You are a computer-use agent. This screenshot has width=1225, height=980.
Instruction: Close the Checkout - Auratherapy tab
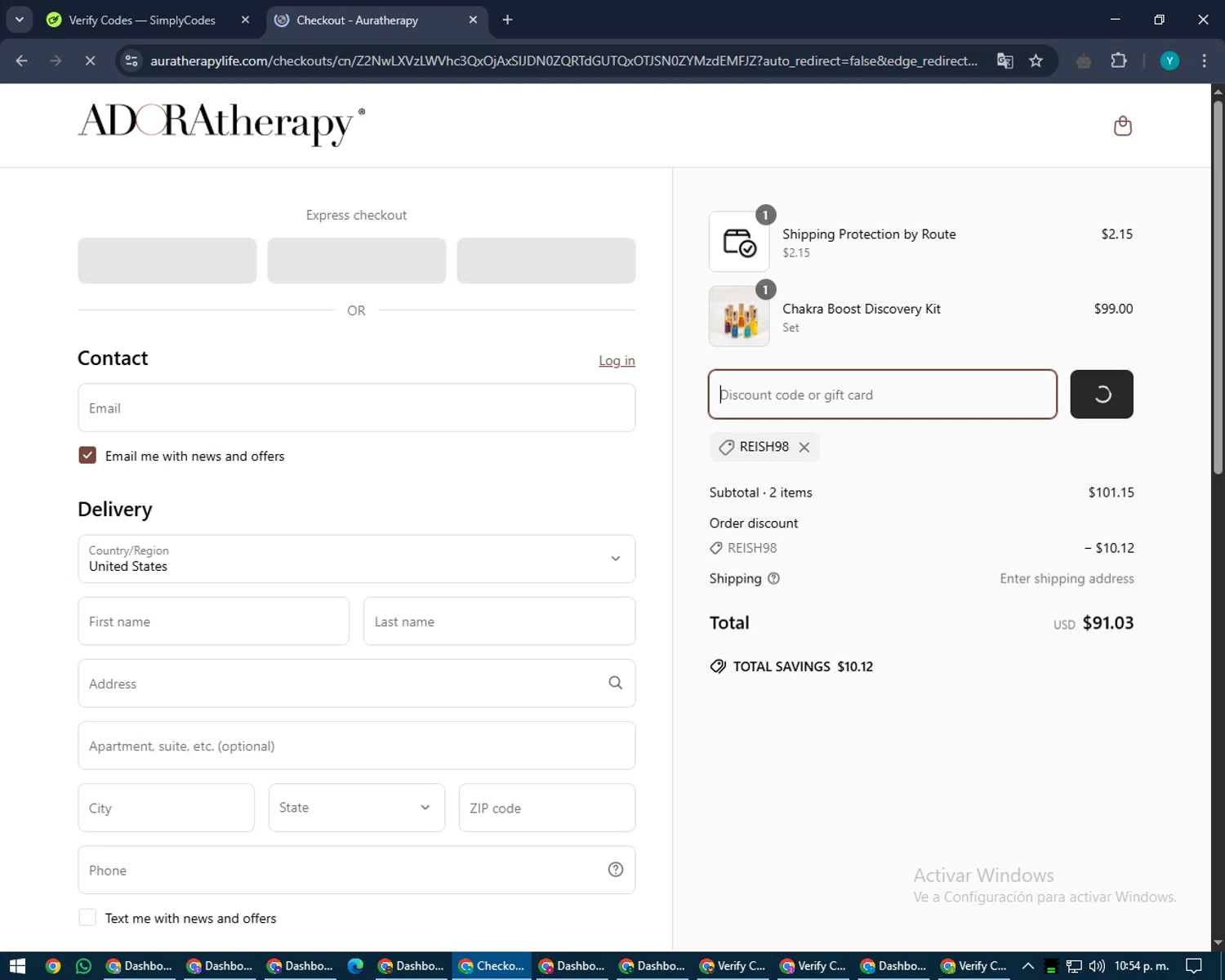(473, 20)
